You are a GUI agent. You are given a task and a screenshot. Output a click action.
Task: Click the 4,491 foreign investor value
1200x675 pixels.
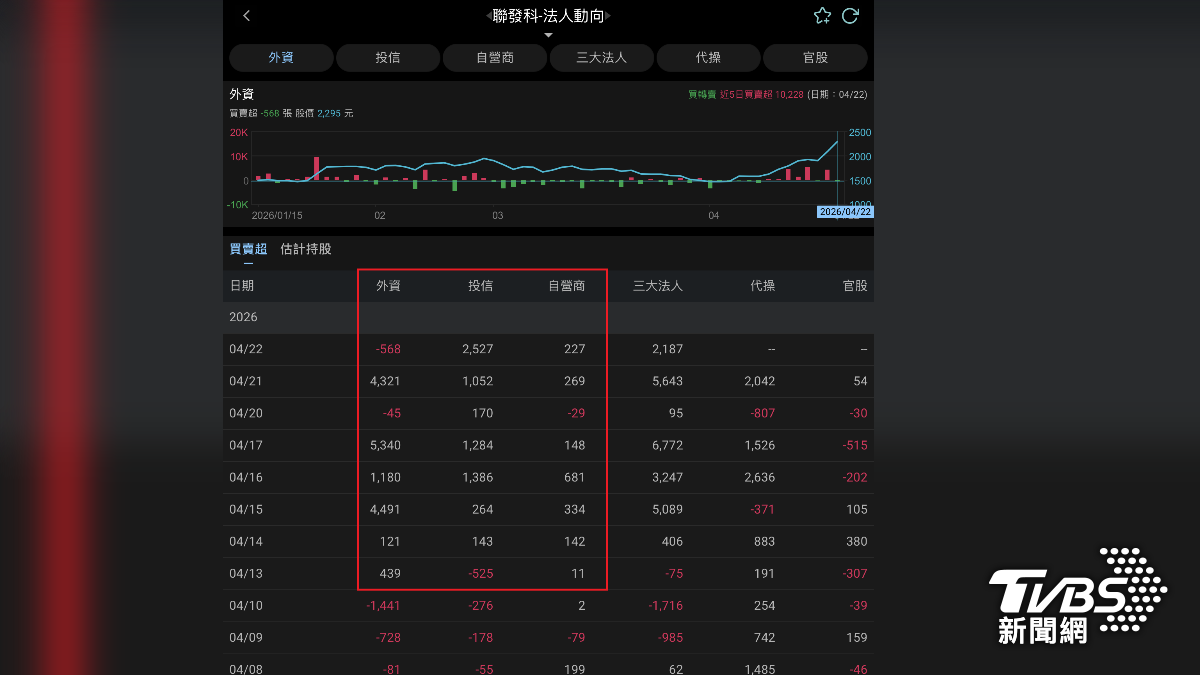tap(385, 509)
